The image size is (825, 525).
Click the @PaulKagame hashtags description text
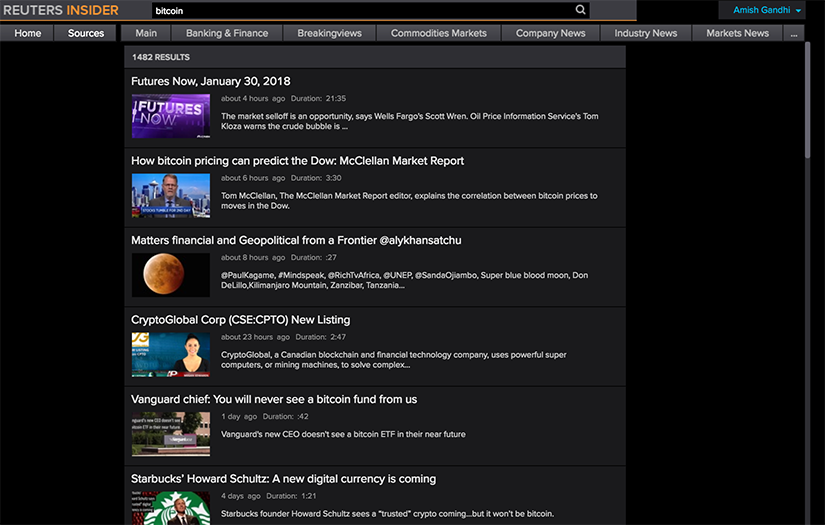click(x=404, y=280)
